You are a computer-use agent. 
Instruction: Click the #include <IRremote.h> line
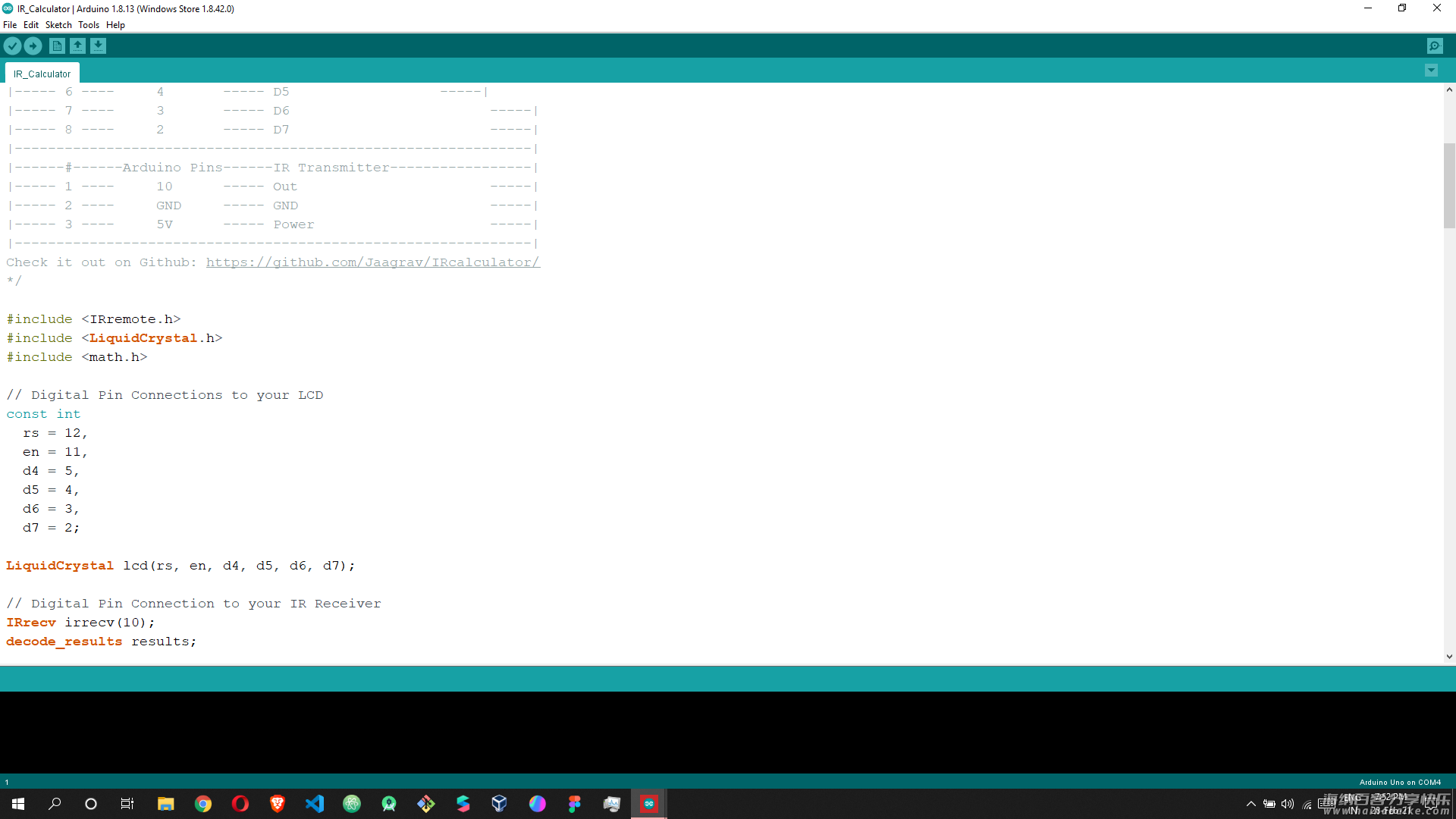tap(93, 319)
